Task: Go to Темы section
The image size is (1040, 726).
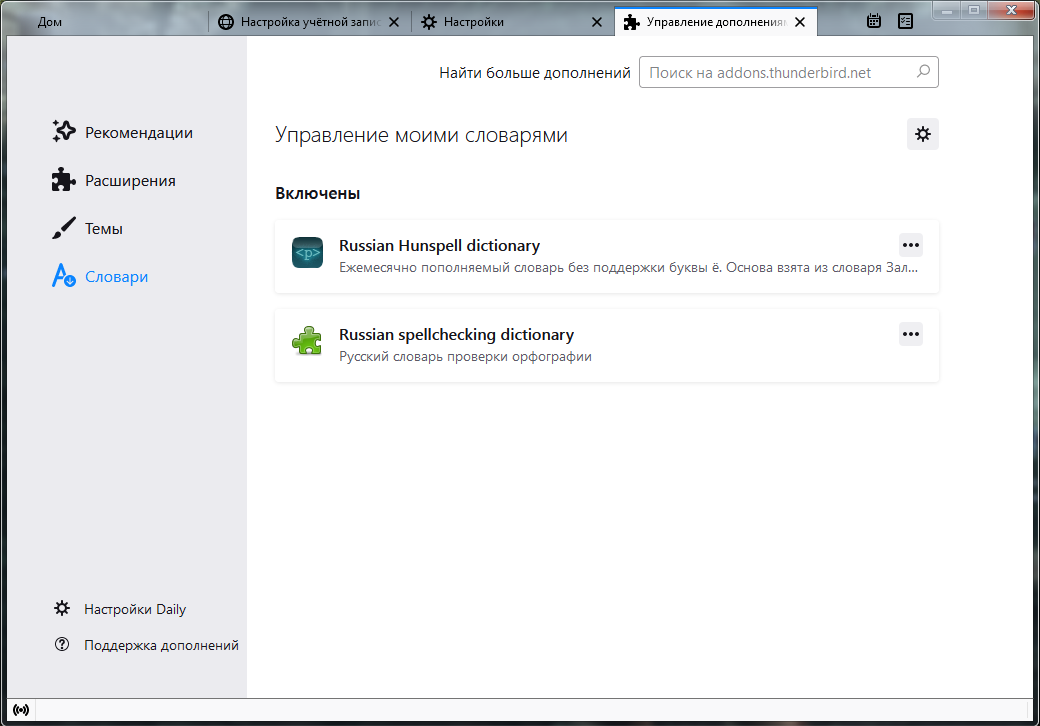Action: click(x=103, y=228)
